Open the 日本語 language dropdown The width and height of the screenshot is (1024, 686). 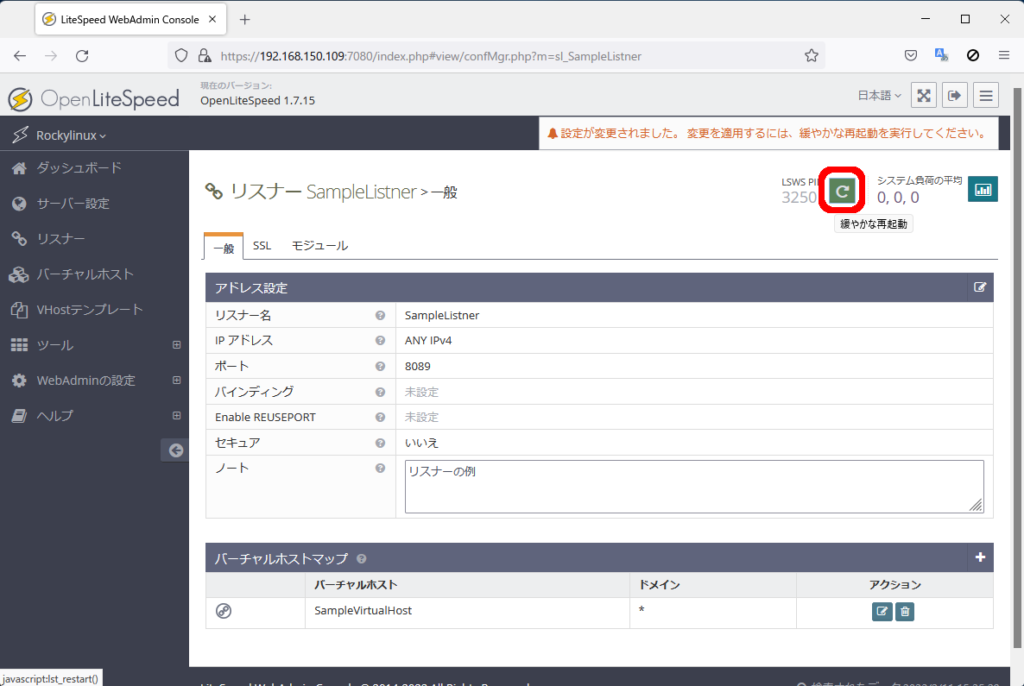tap(879, 96)
